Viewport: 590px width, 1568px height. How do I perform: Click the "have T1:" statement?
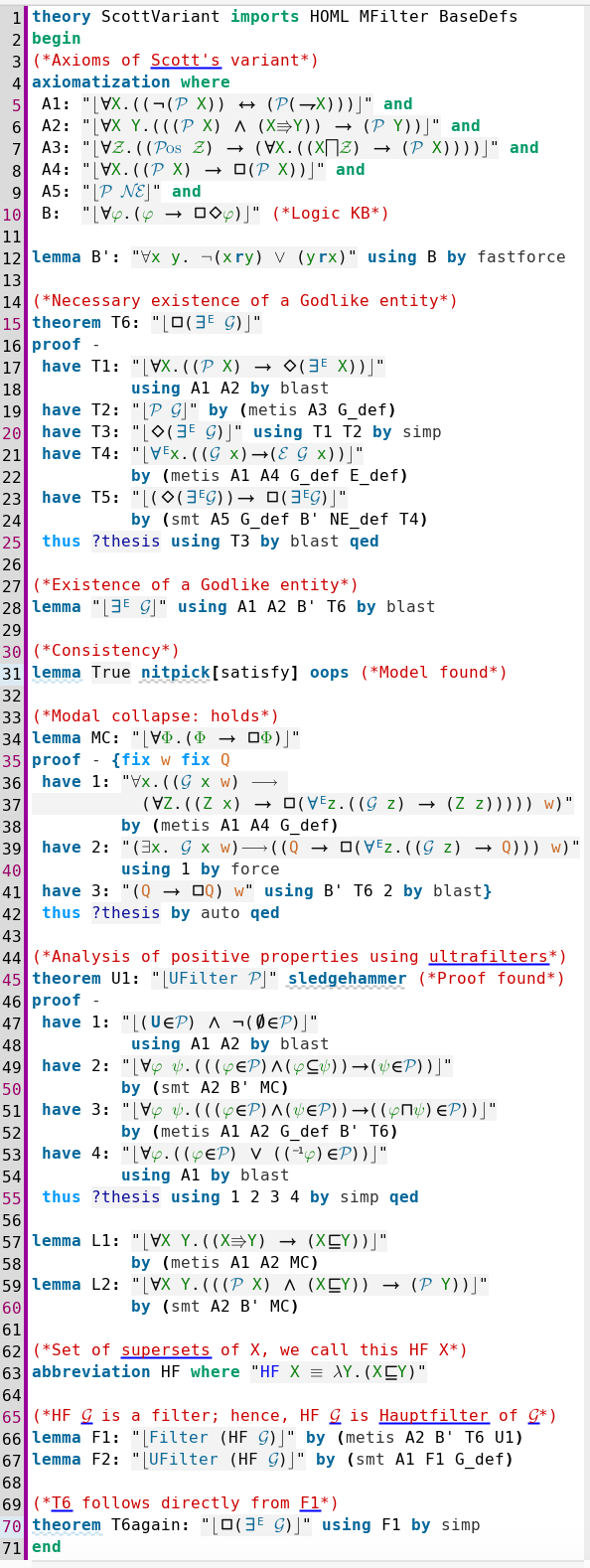[x=81, y=367]
